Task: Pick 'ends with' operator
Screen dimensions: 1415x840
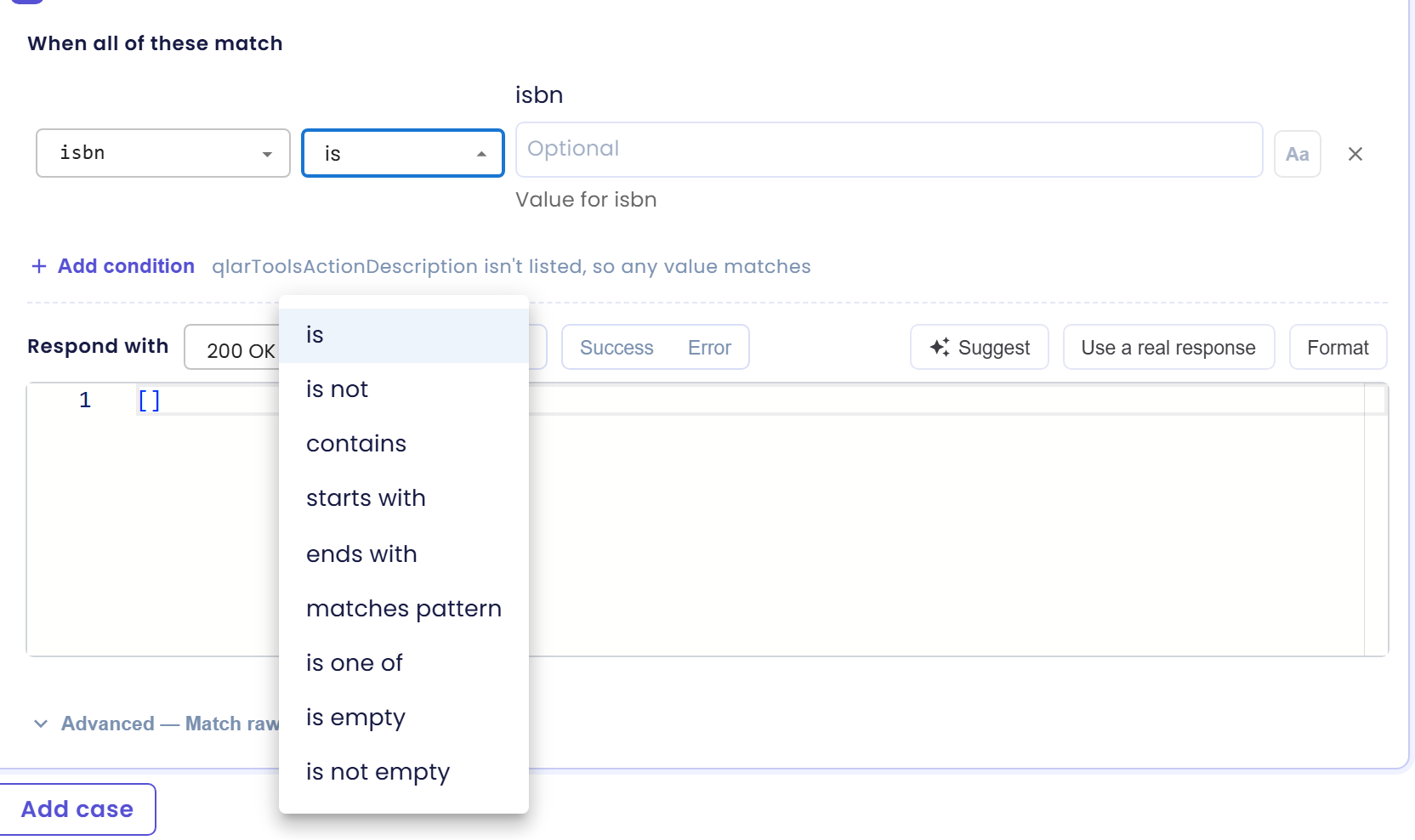Action: pos(404,554)
